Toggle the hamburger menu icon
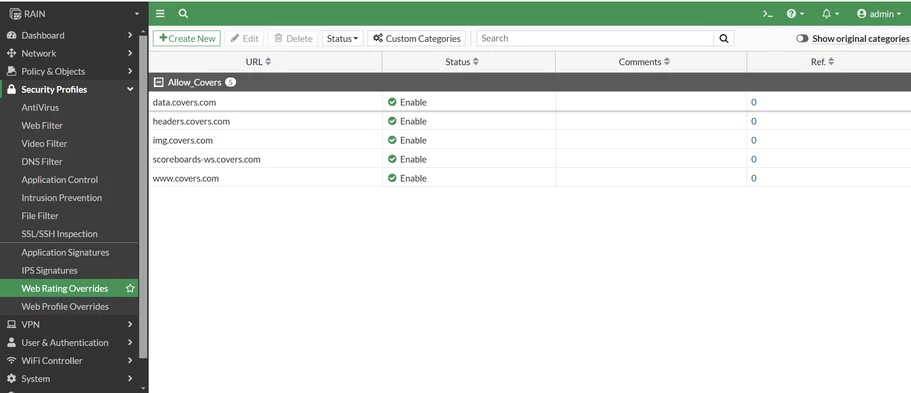The height and width of the screenshot is (393, 911). 160,13
